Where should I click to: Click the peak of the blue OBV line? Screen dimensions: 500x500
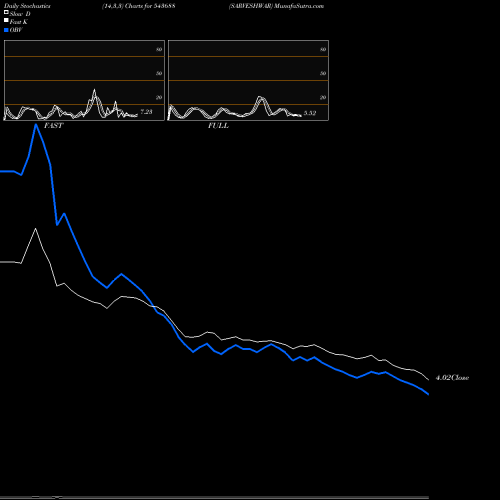[x=36, y=125]
